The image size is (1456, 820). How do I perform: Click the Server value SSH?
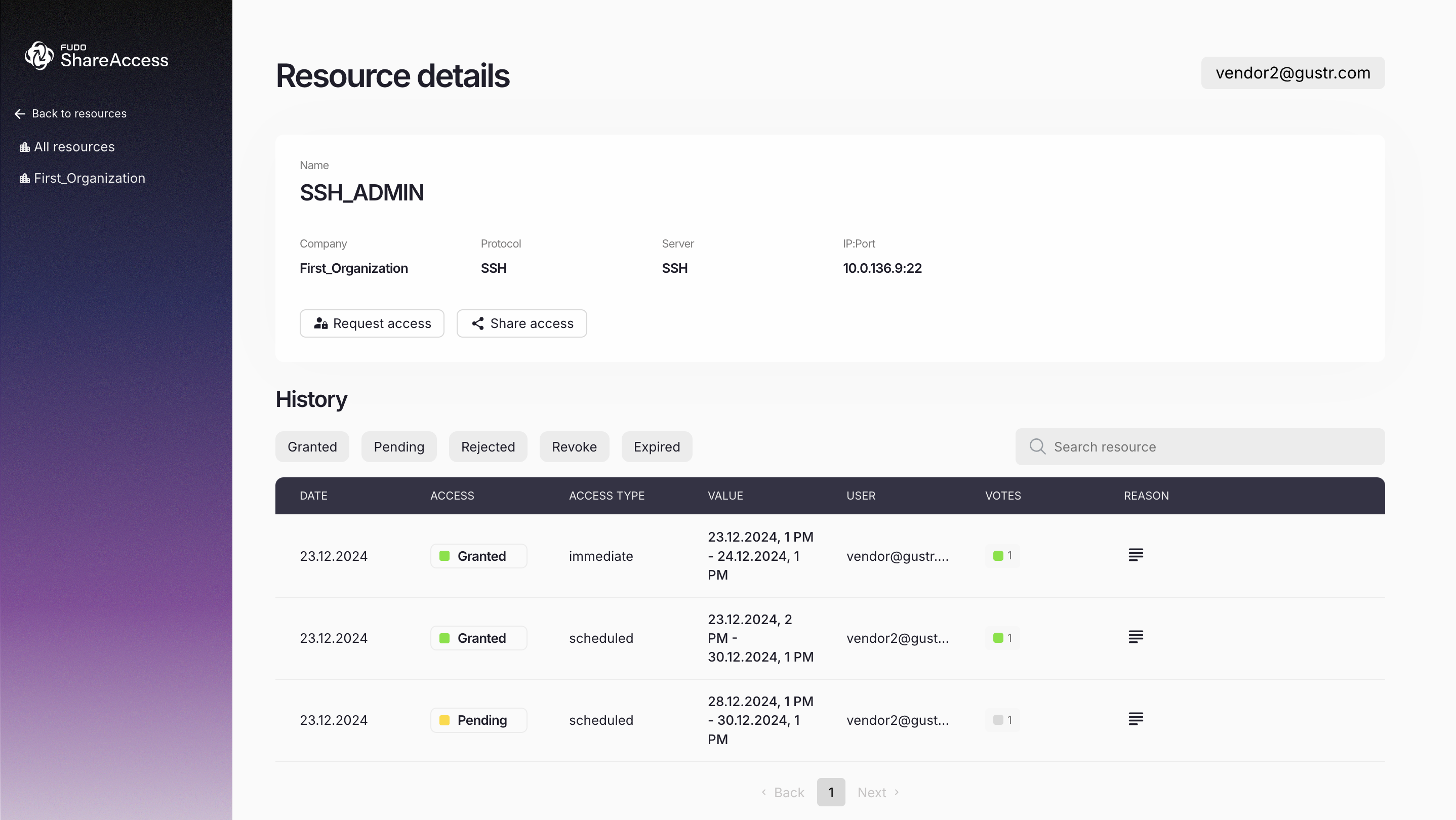(x=675, y=268)
